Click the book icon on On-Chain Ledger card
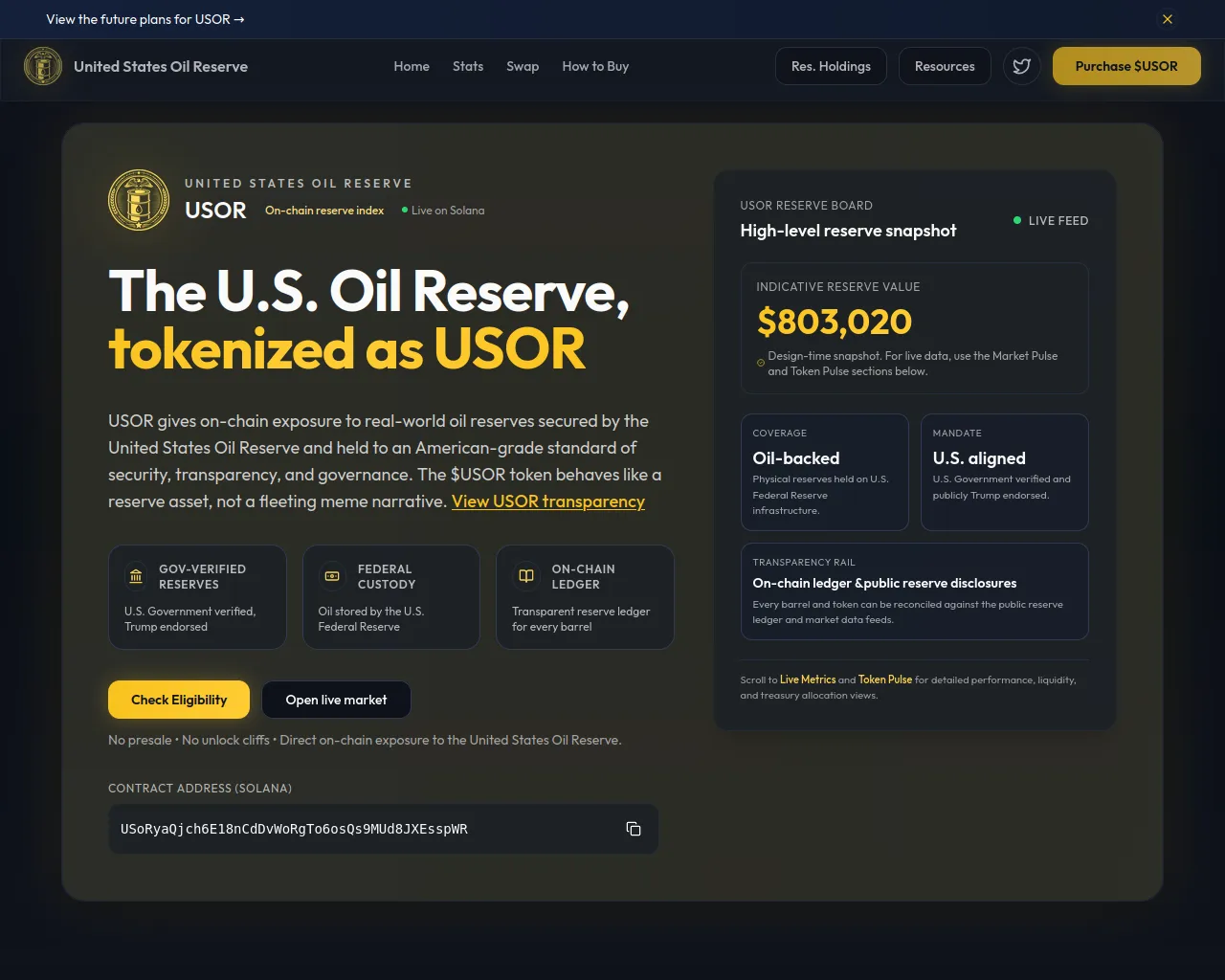Screen dimensions: 1225x980 pos(526,576)
